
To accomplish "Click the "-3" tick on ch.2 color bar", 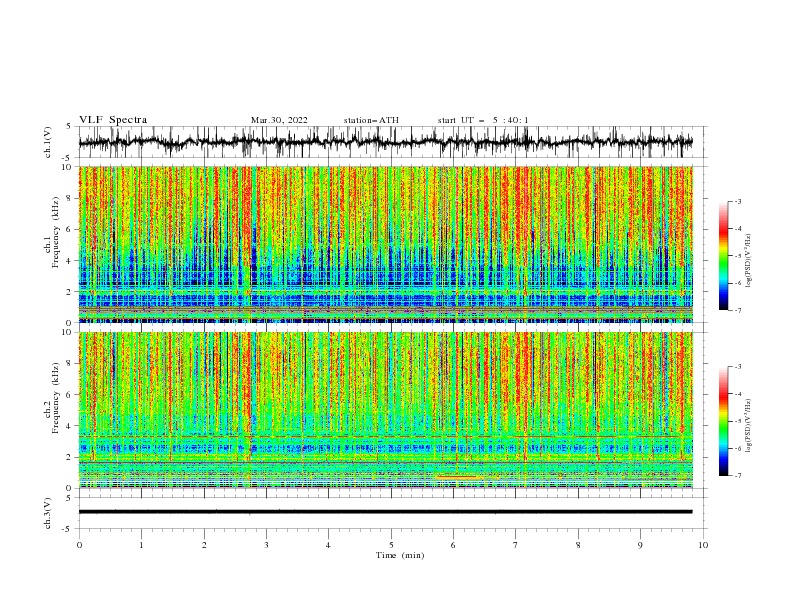I will pyautogui.click(x=738, y=367).
